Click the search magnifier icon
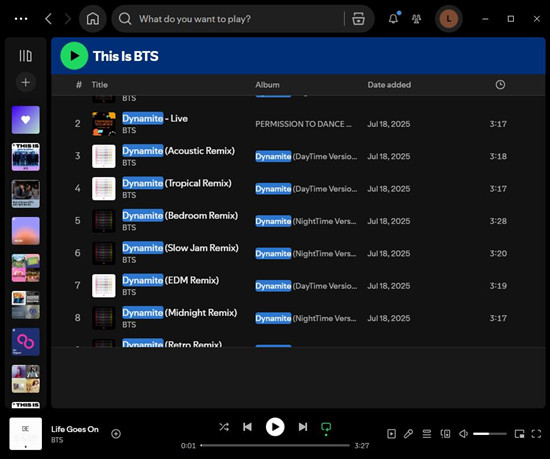Image resolution: width=550 pixels, height=459 pixels. [x=125, y=19]
